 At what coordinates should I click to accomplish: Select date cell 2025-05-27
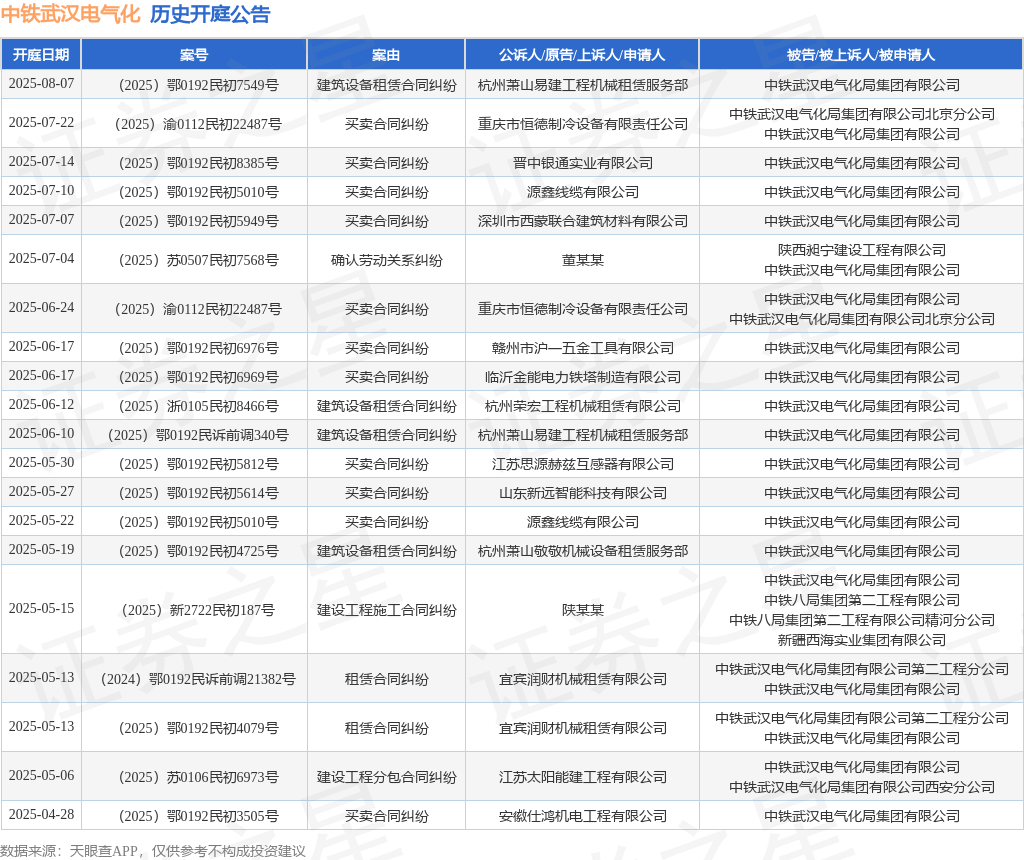click(x=41, y=491)
